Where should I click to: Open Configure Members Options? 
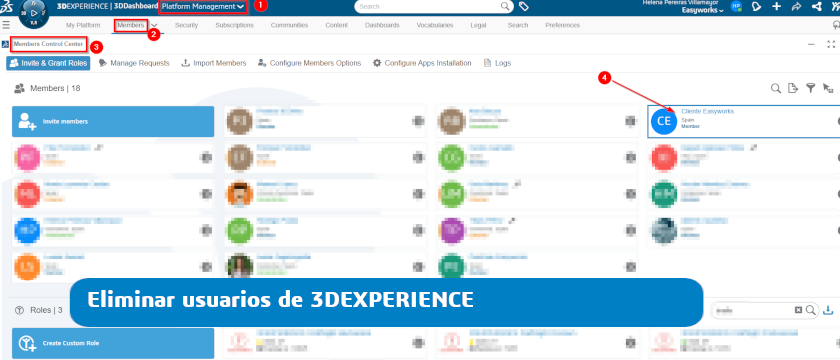[309, 63]
